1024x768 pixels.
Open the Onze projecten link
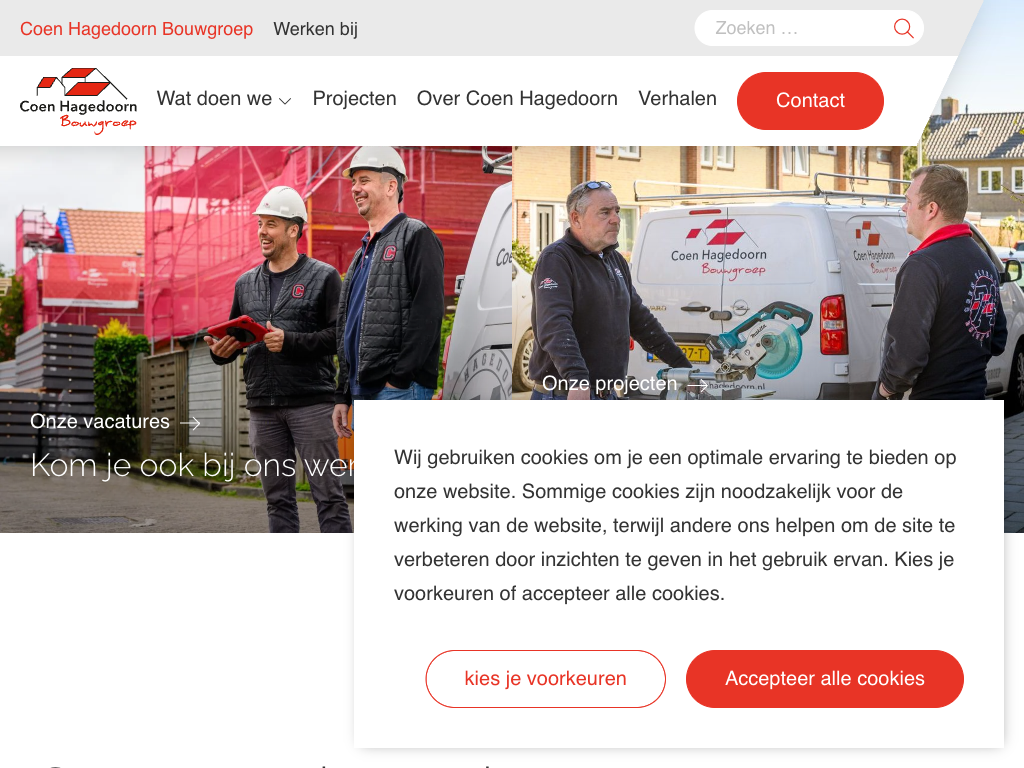click(x=609, y=383)
